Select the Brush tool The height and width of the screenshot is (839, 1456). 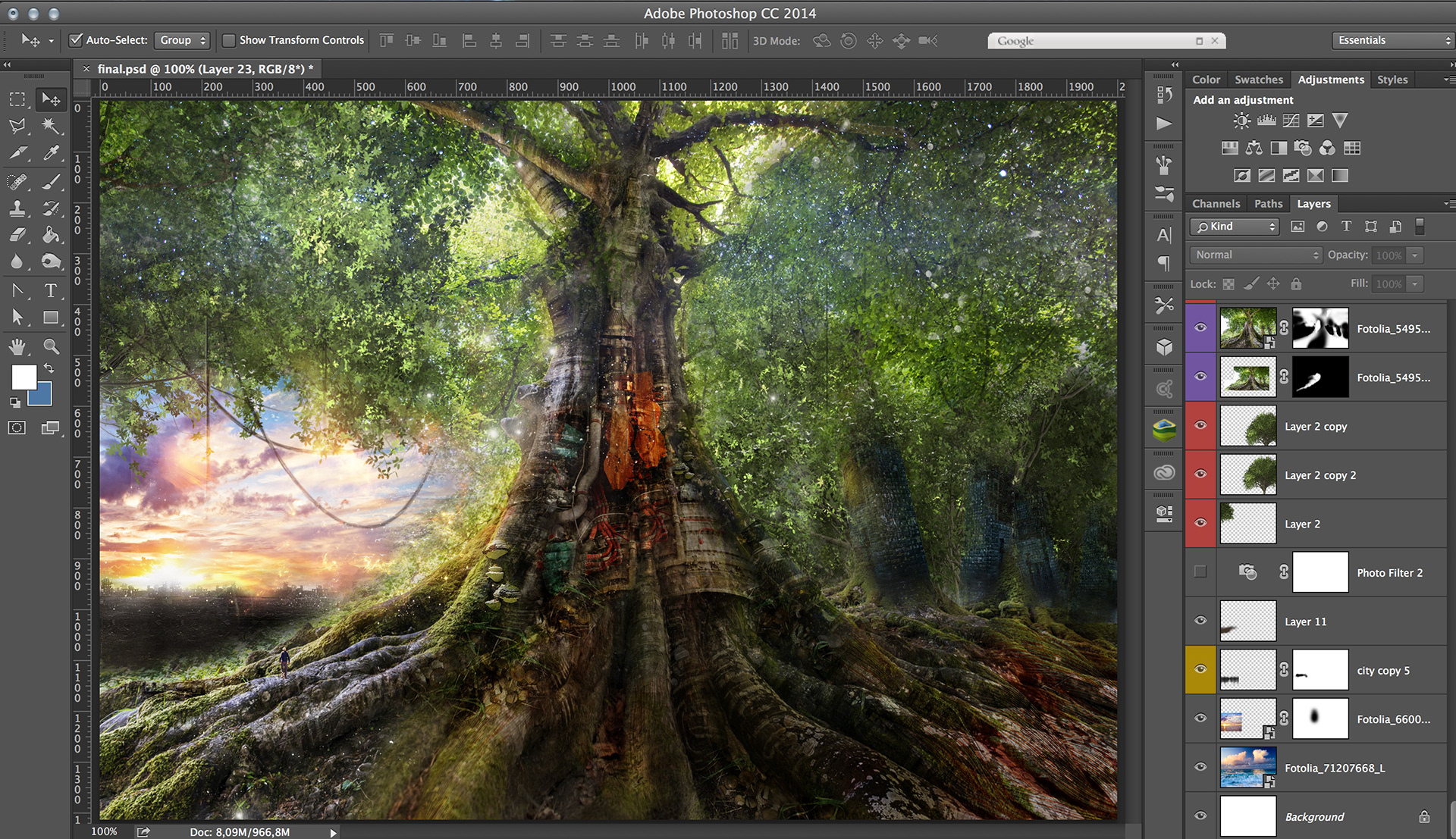pos(51,181)
